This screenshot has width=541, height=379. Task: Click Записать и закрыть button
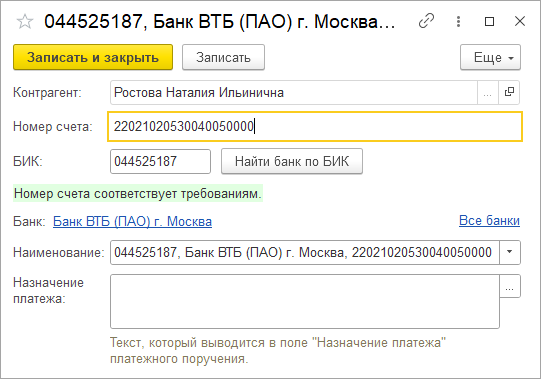93,57
